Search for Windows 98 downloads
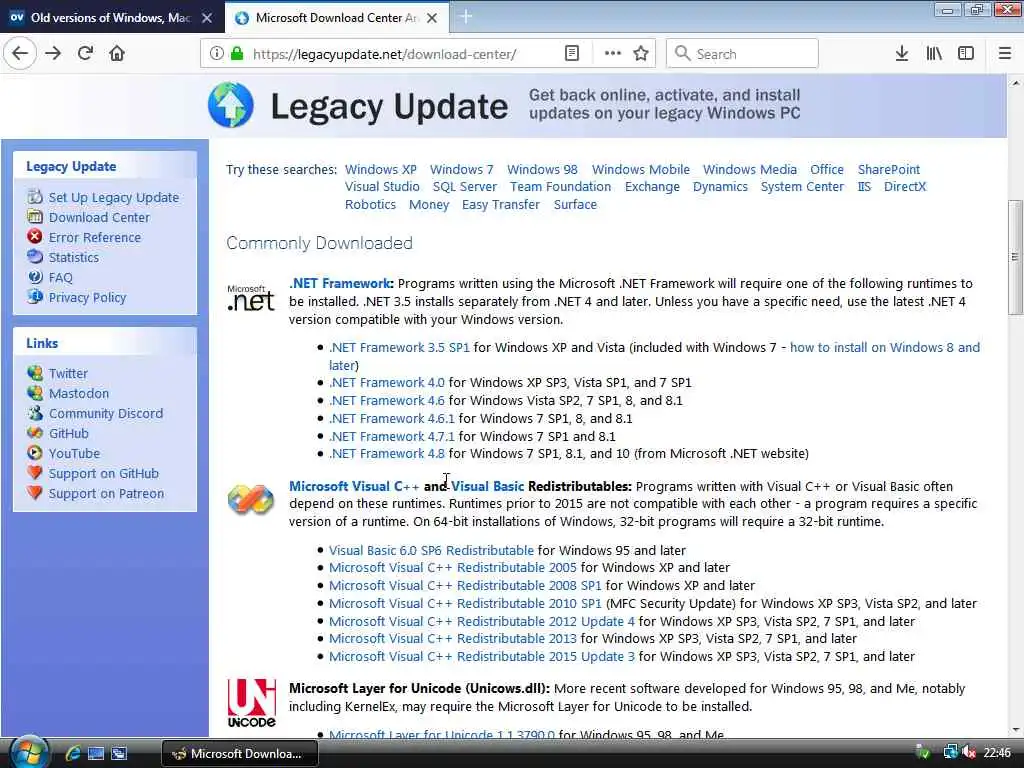1024x768 pixels. coord(542,169)
